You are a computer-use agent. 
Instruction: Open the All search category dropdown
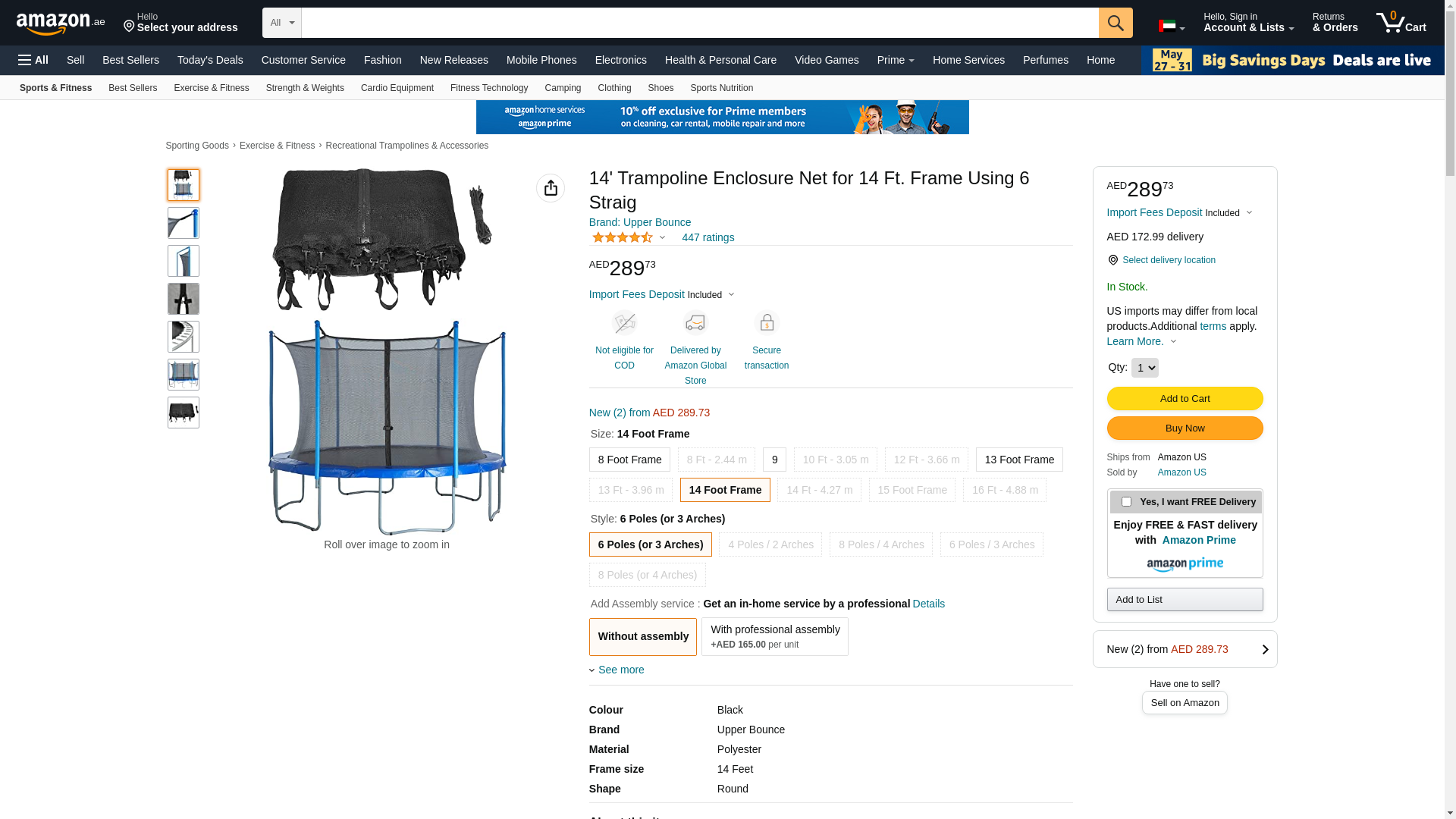(282, 23)
